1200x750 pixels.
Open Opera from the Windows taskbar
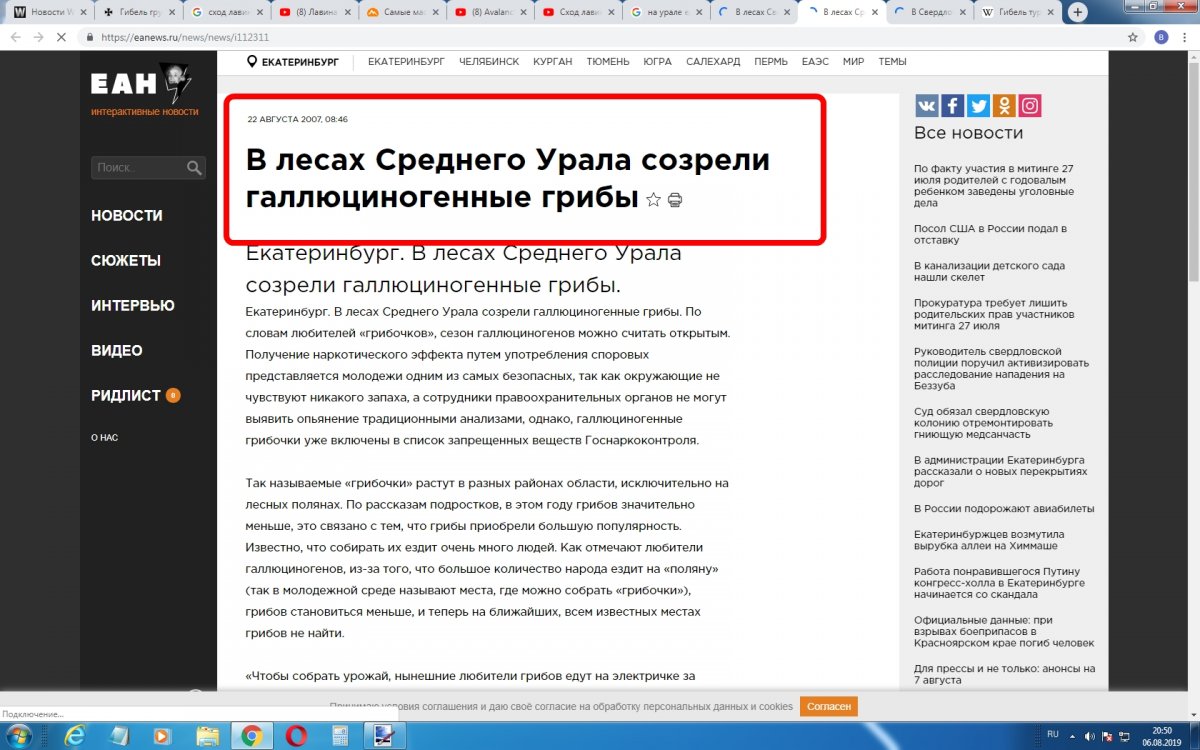point(295,736)
